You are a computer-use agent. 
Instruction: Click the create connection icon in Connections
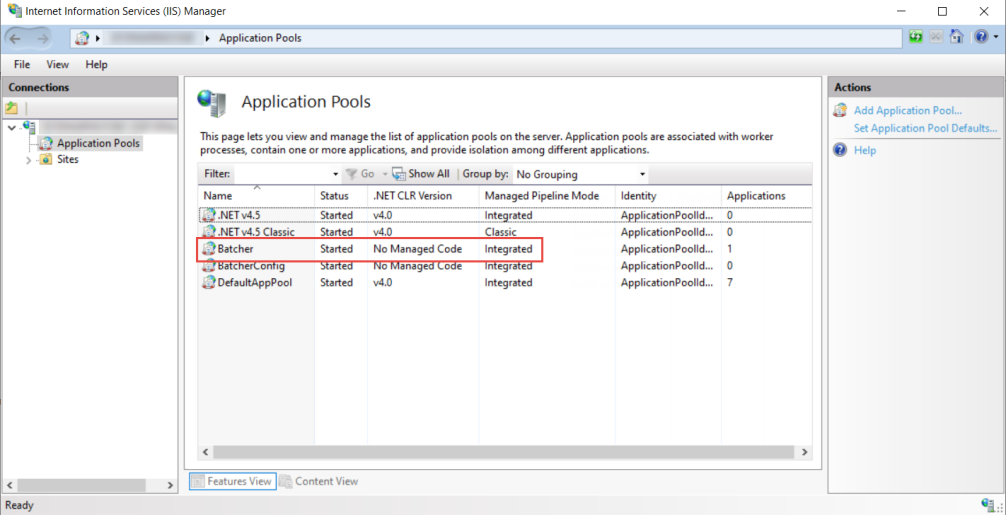pyautogui.click(x=12, y=108)
